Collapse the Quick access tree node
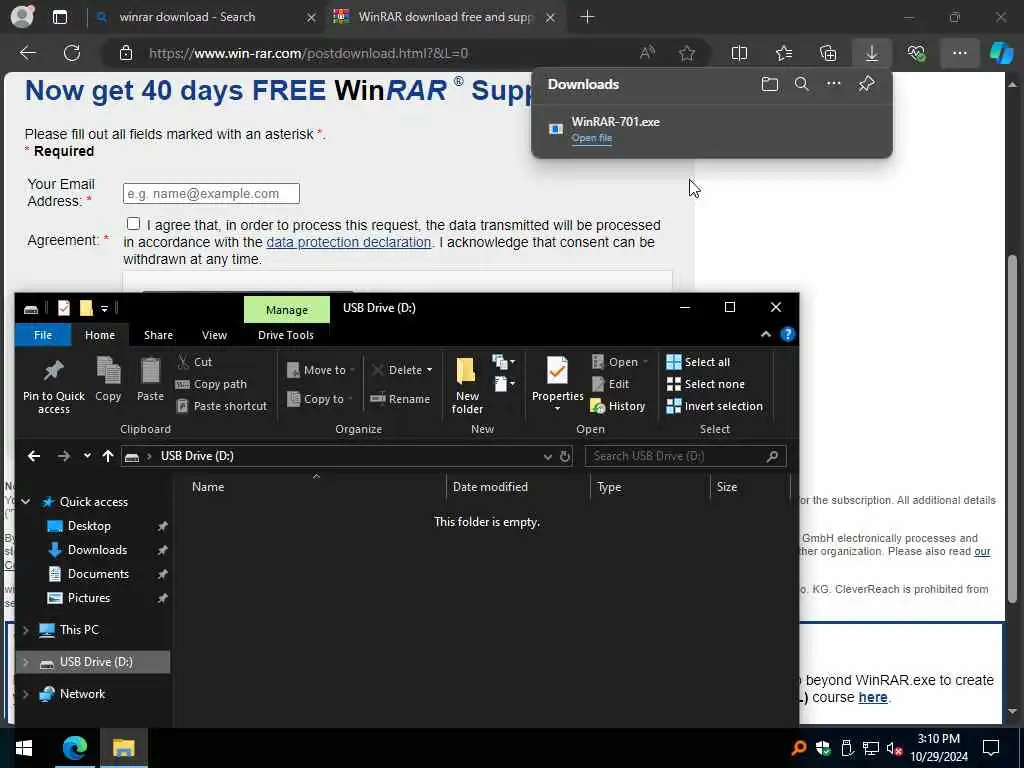The height and width of the screenshot is (768, 1024). [x=25, y=502]
